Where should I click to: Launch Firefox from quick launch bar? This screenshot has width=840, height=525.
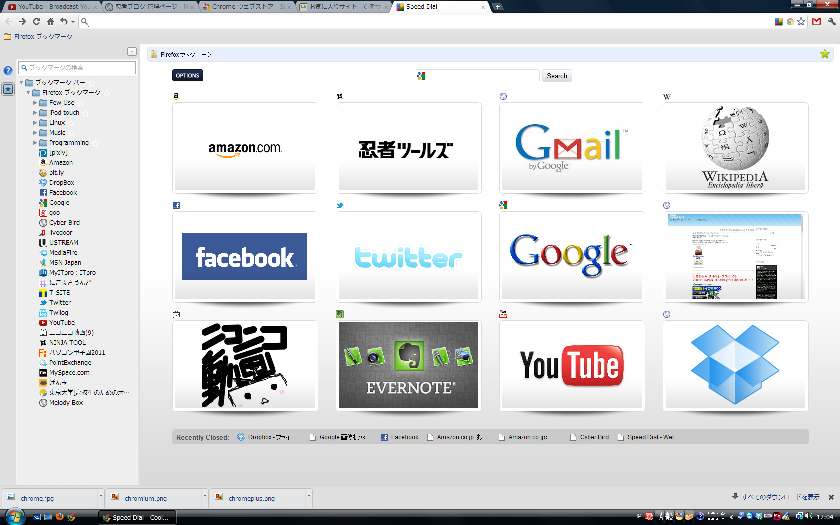click(59, 517)
